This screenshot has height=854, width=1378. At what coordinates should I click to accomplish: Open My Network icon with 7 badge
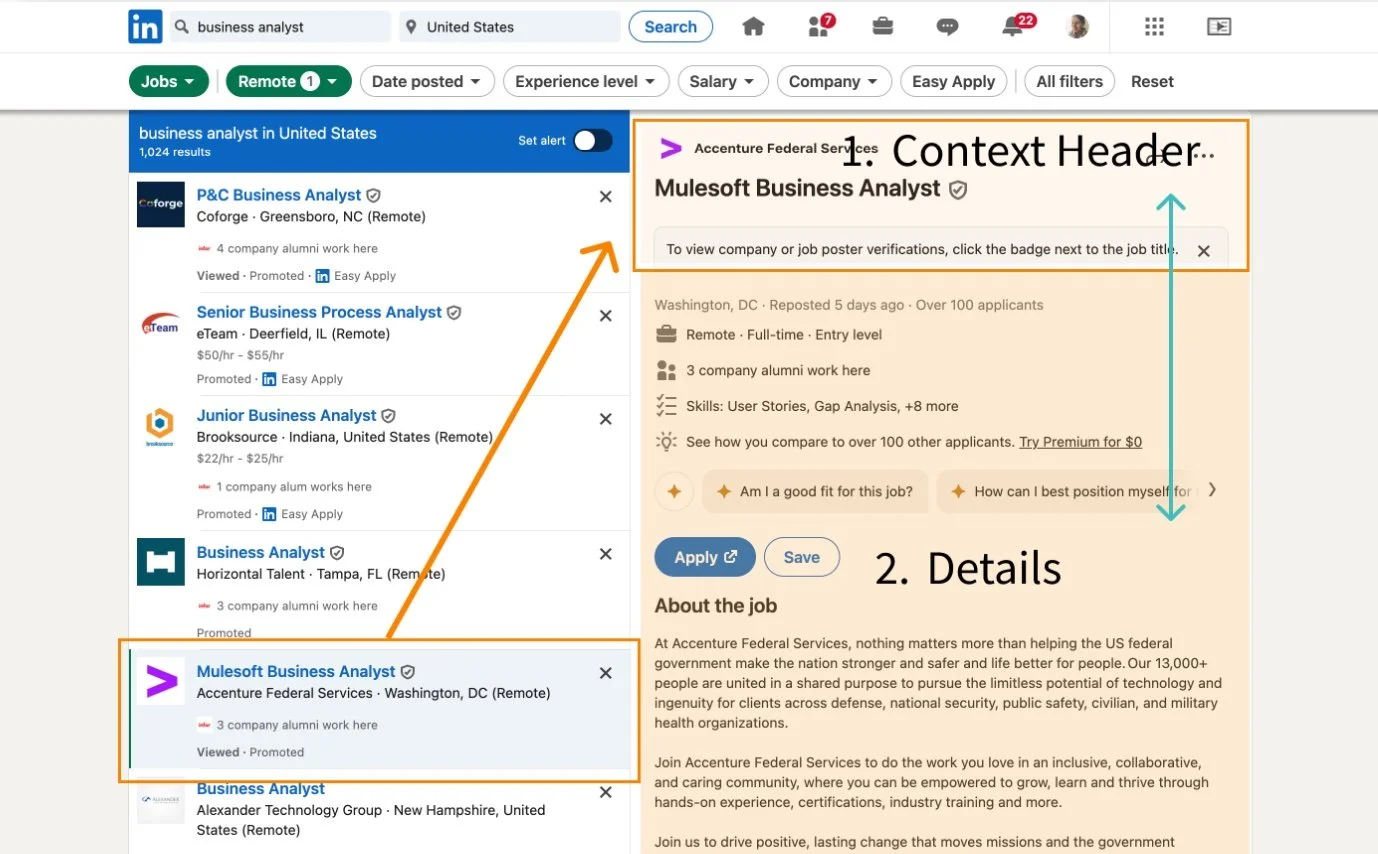point(820,26)
